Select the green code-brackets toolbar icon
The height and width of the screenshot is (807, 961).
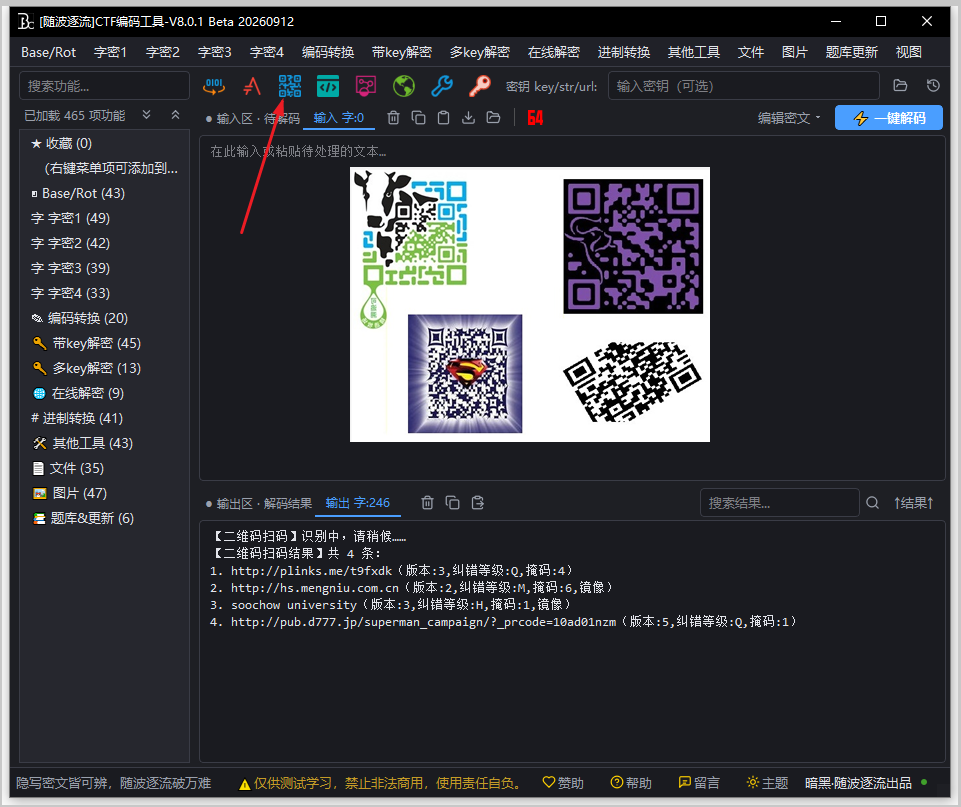(x=328, y=86)
